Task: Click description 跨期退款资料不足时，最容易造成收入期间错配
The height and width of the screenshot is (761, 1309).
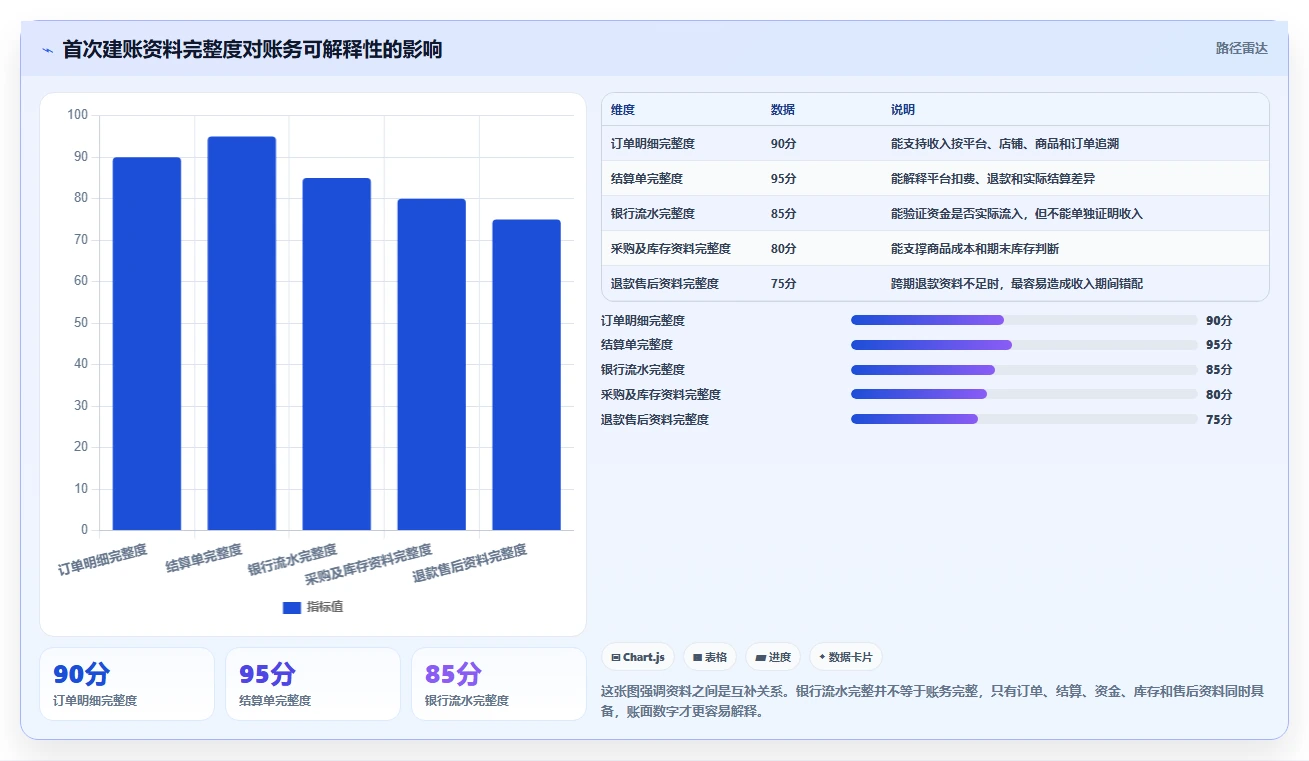Action: (1017, 284)
